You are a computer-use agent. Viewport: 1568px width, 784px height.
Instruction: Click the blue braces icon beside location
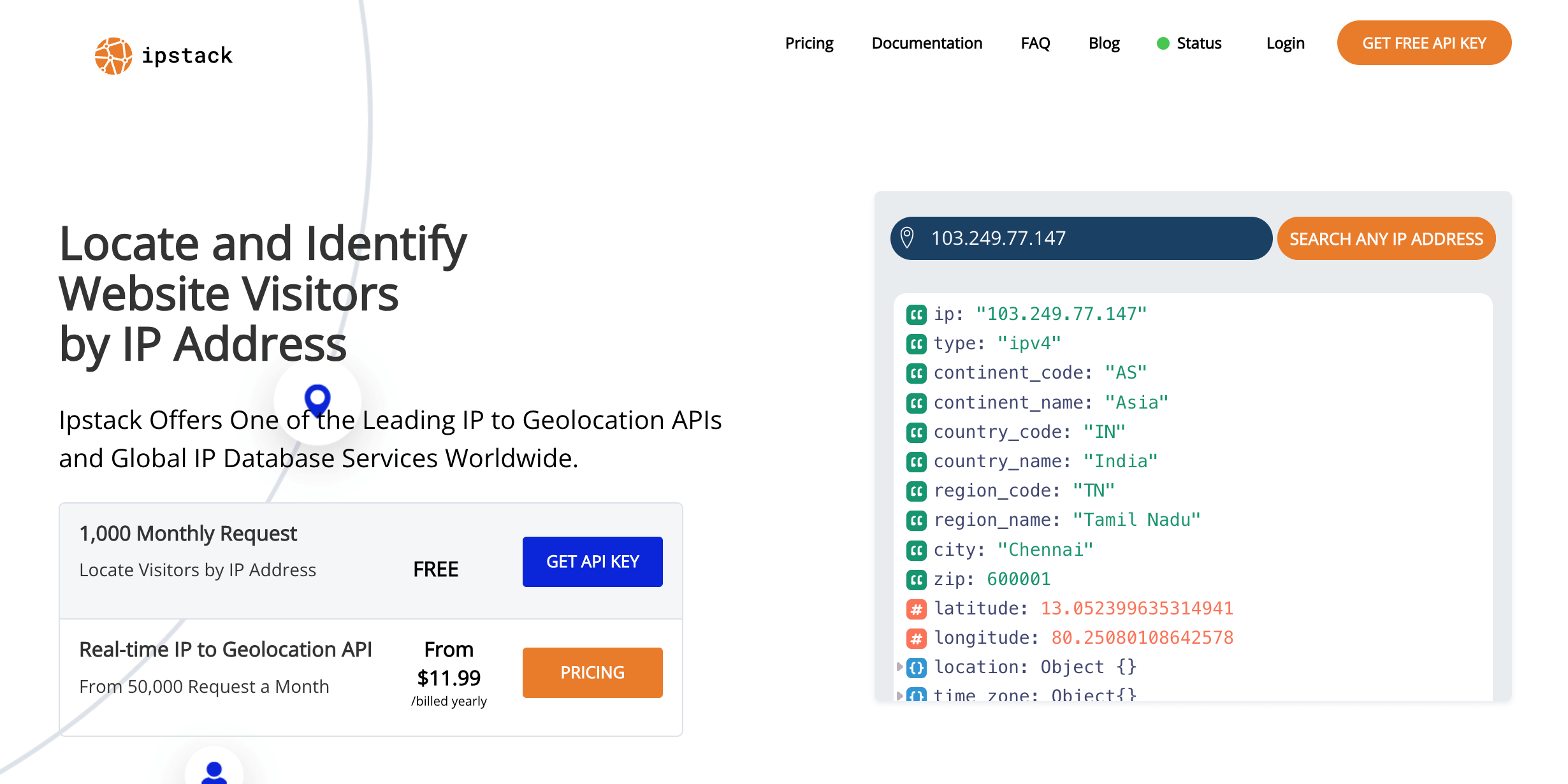[x=917, y=667]
